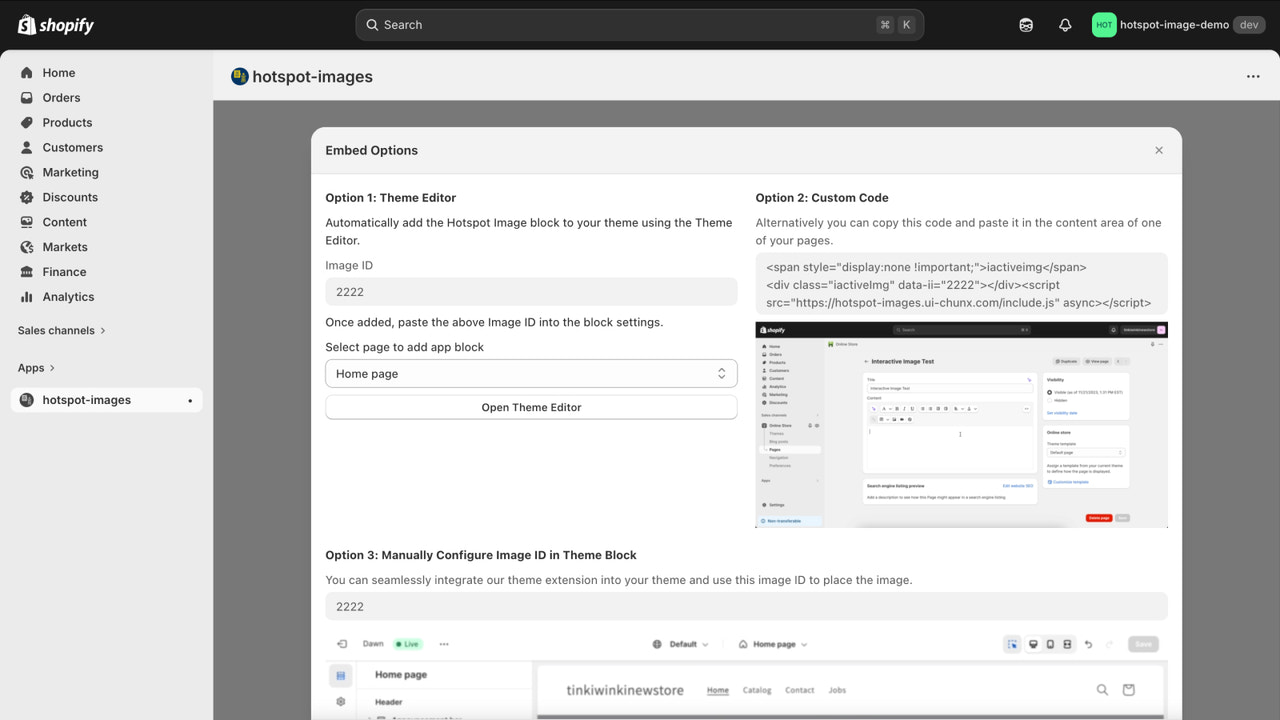Open the Select page dropdown

pos(531,374)
